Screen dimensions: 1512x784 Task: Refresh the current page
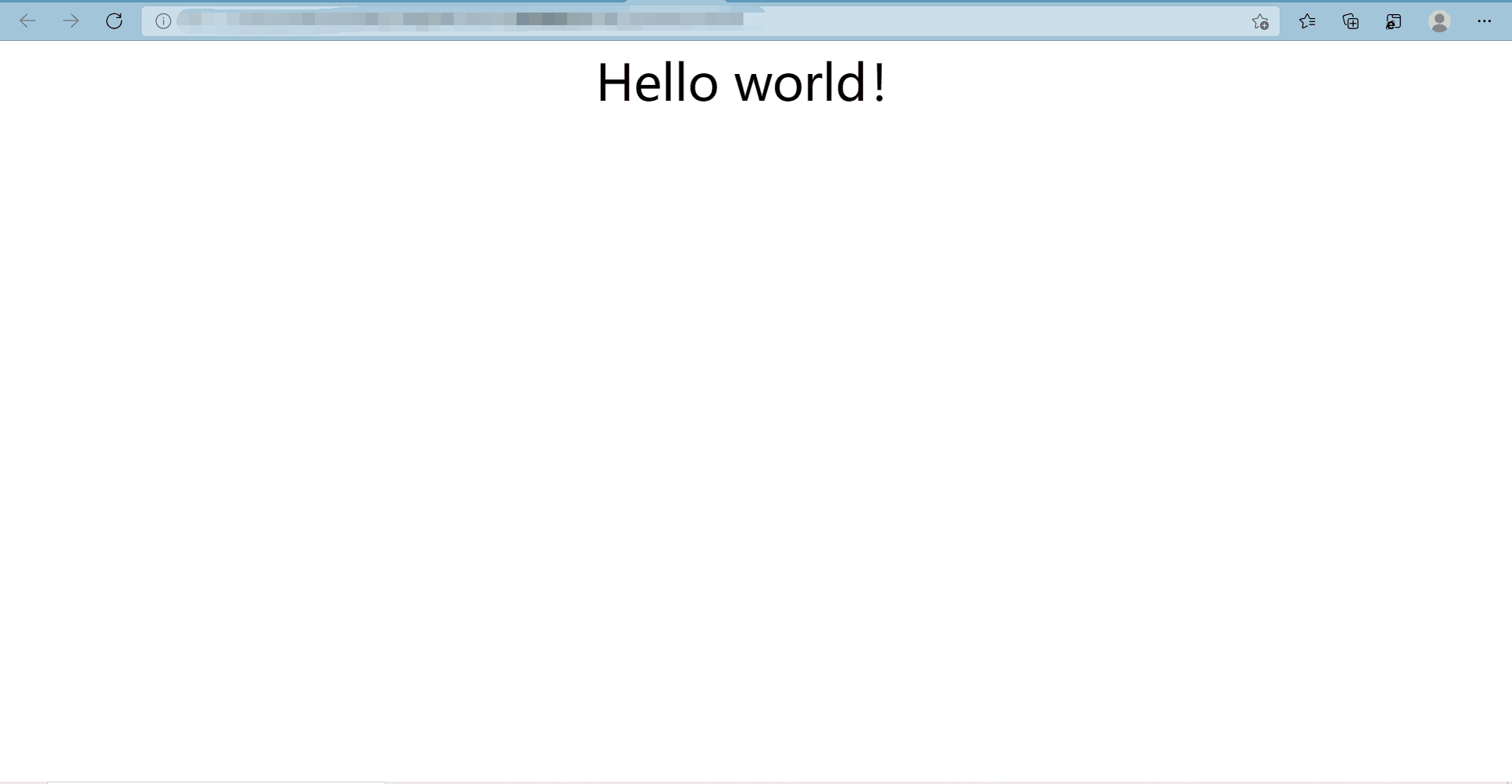coord(114,21)
